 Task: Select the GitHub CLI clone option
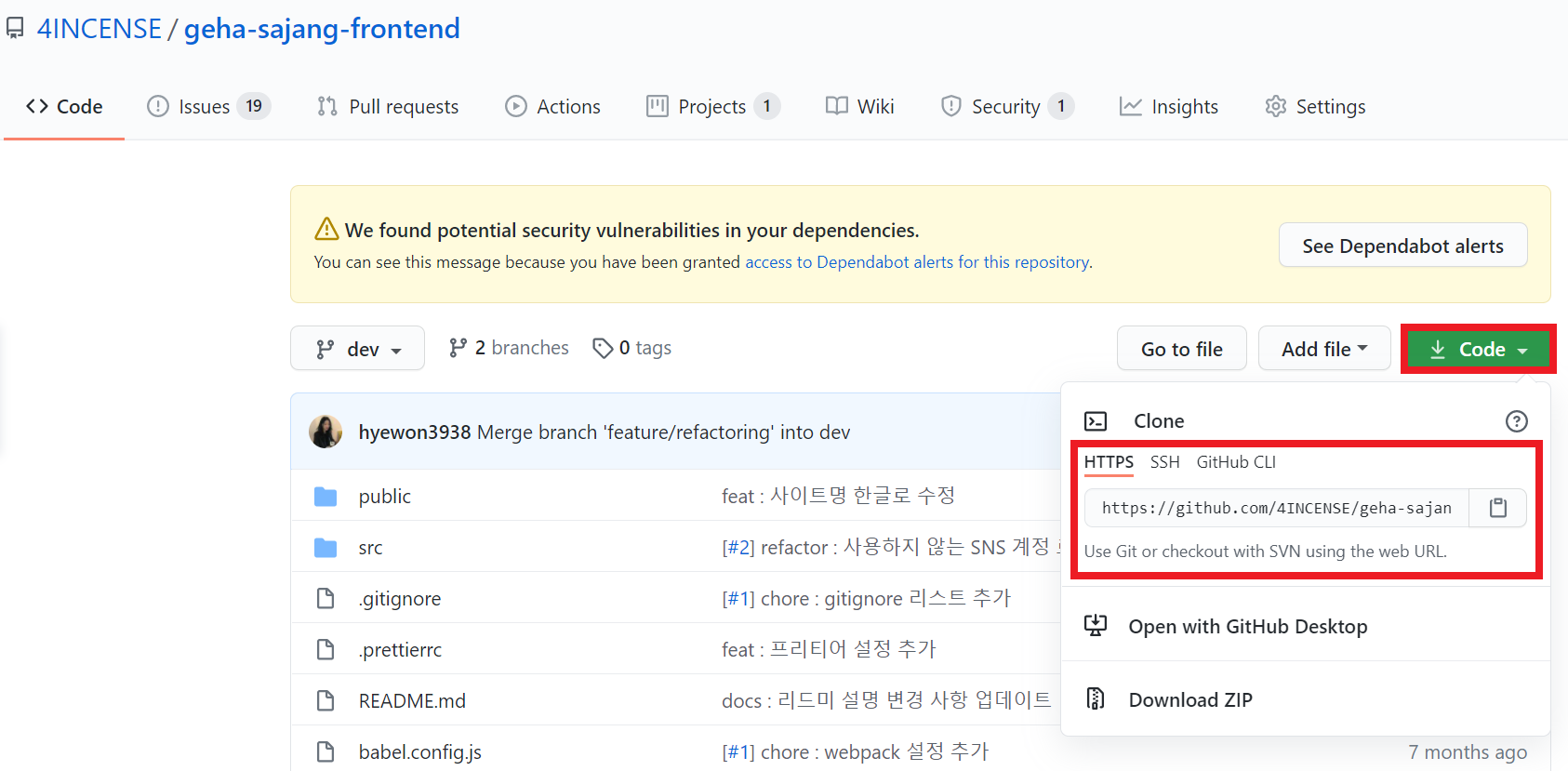coord(1236,462)
